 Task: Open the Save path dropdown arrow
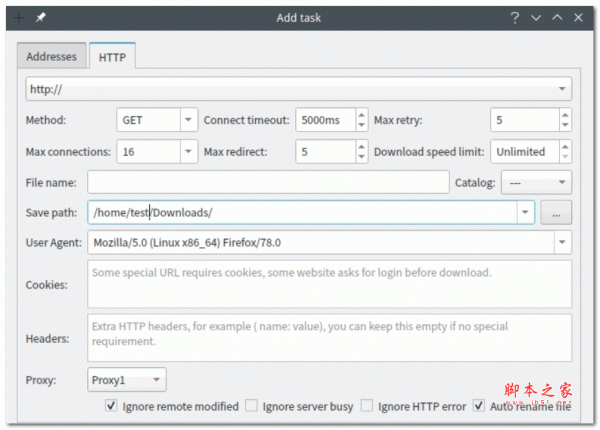coord(525,212)
